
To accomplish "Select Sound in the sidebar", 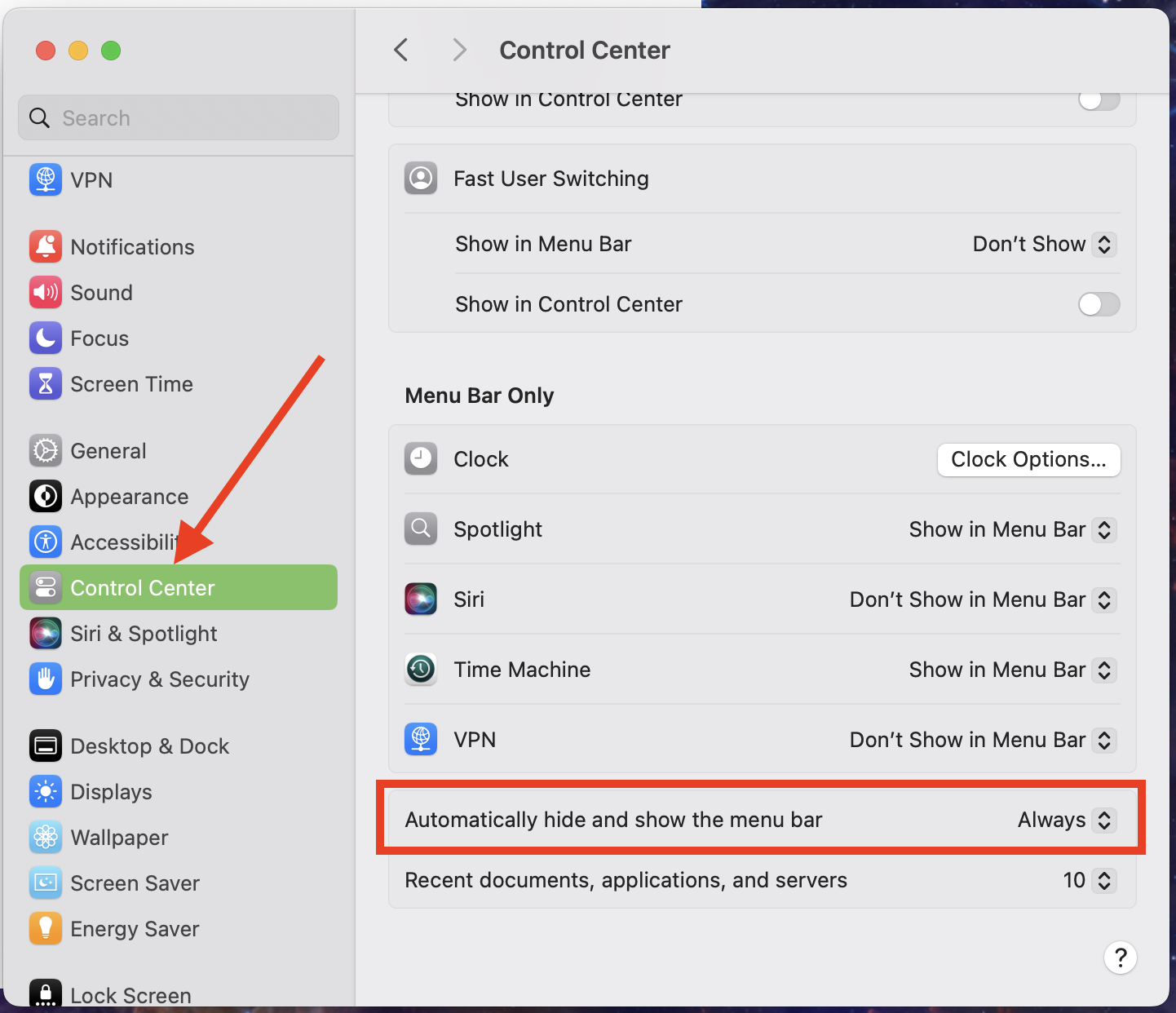I will pos(179,292).
